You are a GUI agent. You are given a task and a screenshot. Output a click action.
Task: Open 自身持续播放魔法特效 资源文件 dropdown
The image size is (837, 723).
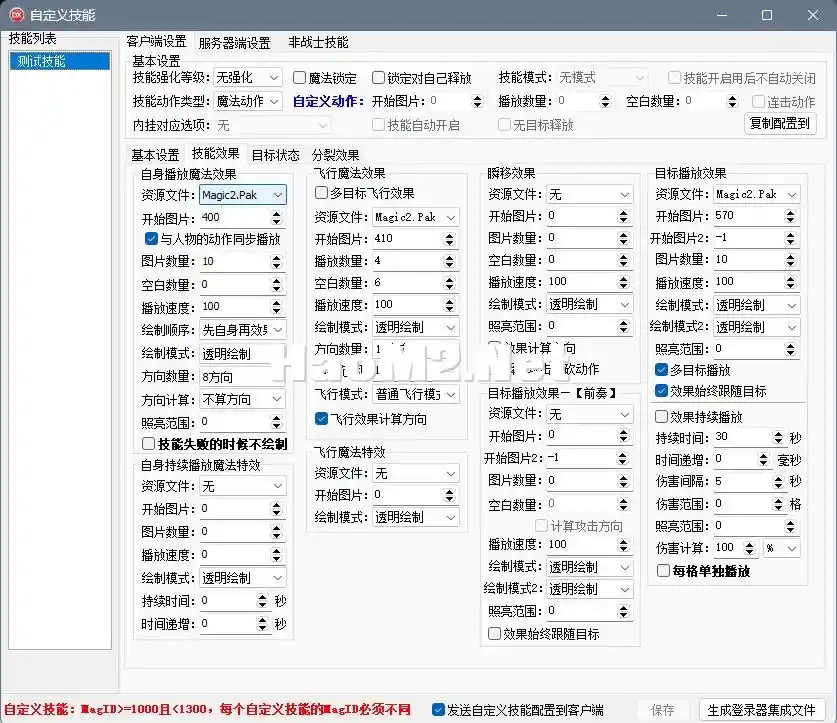click(243, 486)
